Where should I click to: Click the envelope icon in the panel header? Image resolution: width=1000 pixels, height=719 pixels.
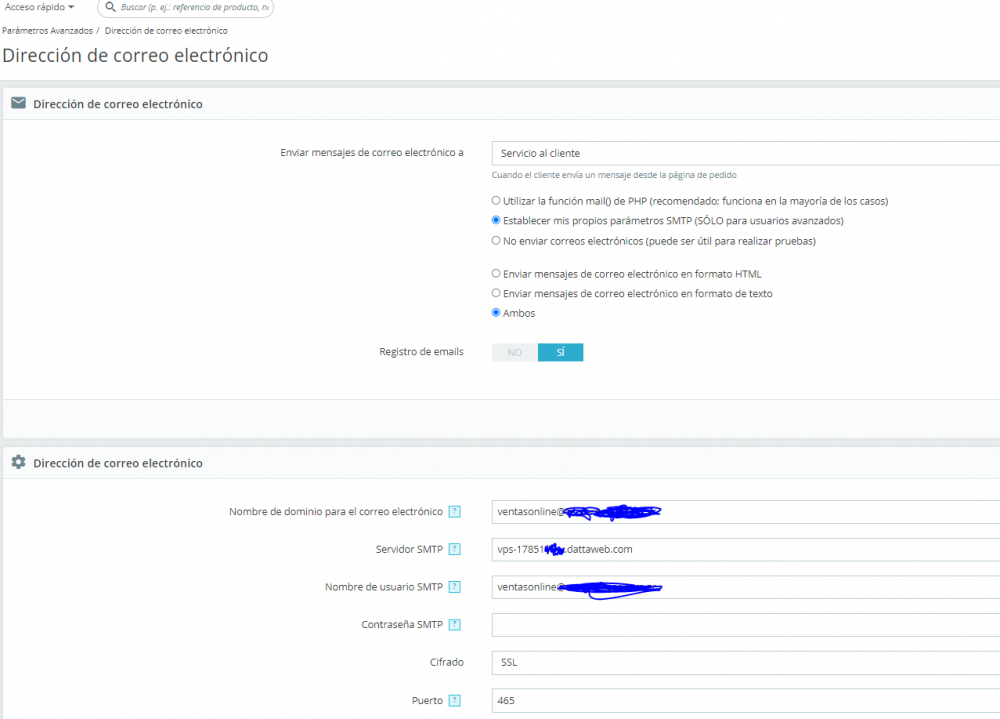(x=18, y=103)
